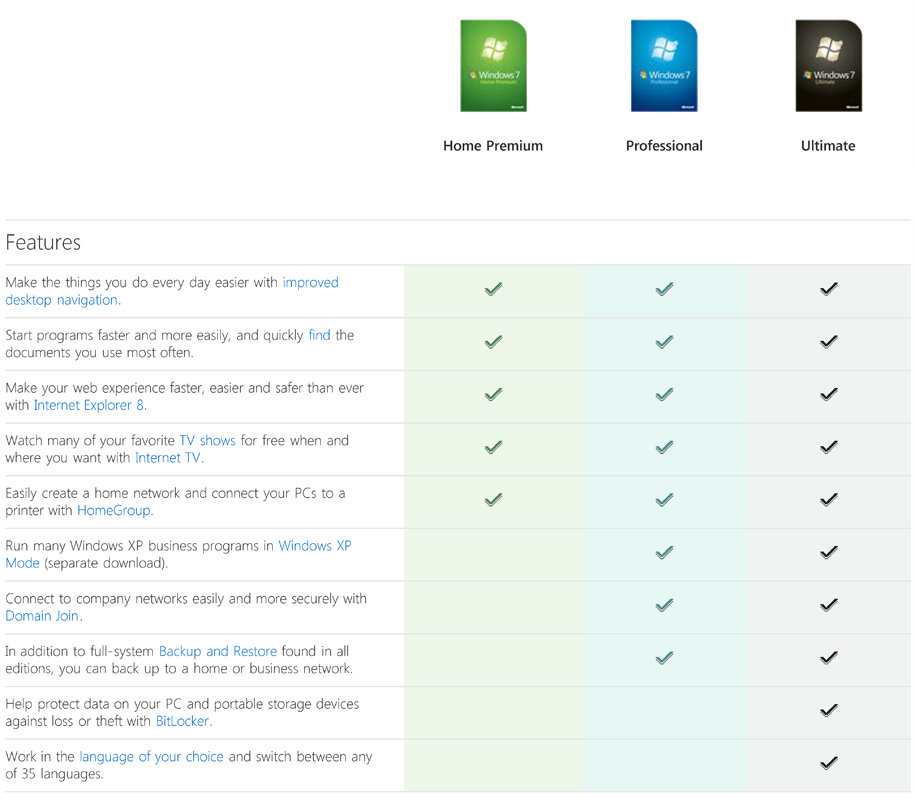Click Ultimate checkmark for Backup and Restore row
Viewport: 915px width, 799px height.
tap(829, 658)
